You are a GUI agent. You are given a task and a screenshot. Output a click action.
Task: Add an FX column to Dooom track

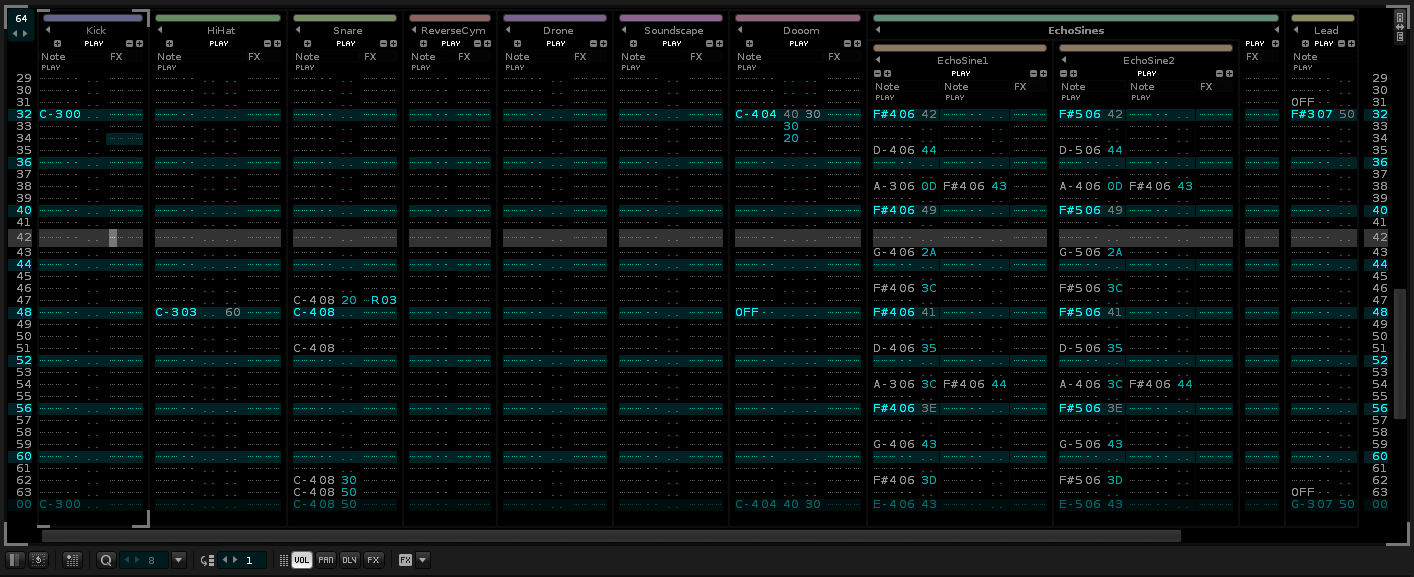[857, 44]
